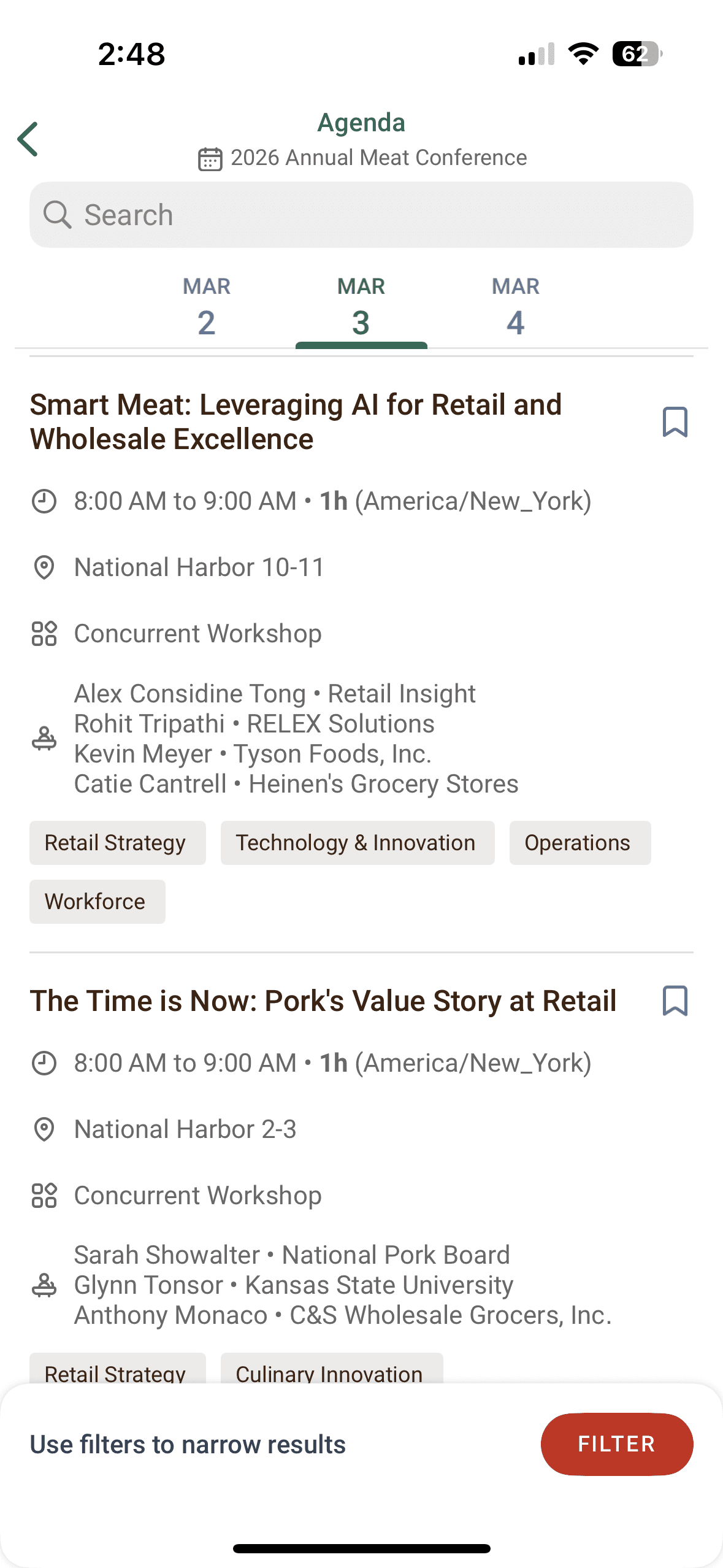Click the clock icon for Smart Meat session
This screenshot has width=723, height=1568.
pyautogui.click(x=44, y=501)
